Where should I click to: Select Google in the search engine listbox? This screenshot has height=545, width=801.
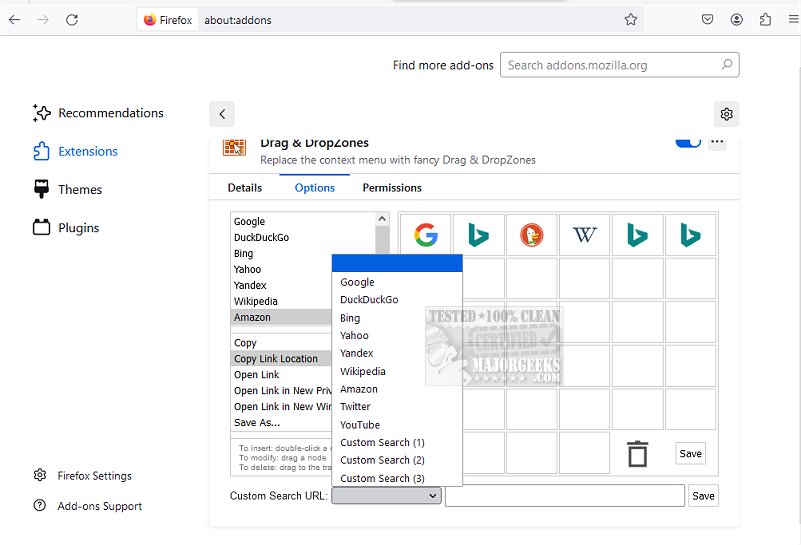(x=303, y=222)
